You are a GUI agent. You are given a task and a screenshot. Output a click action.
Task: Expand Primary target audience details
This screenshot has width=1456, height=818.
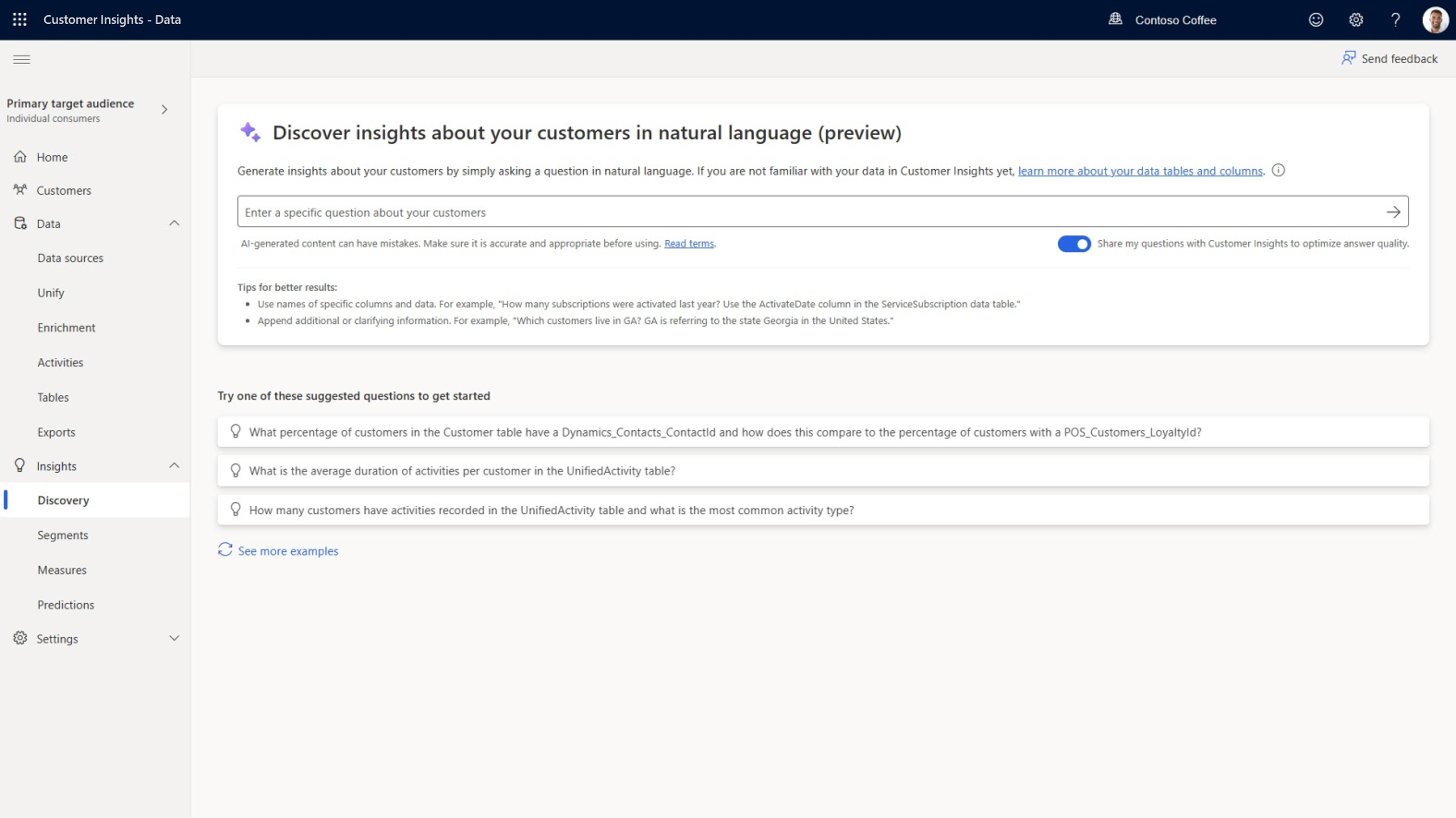[x=164, y=109]
